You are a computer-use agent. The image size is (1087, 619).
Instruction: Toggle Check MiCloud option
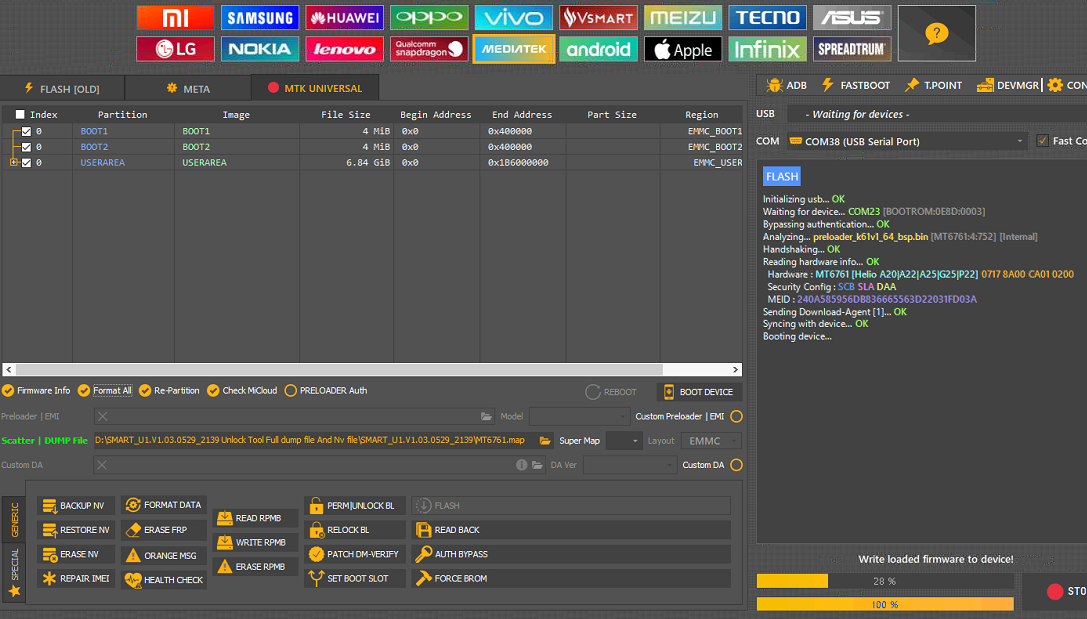click(x=242, y=391)
